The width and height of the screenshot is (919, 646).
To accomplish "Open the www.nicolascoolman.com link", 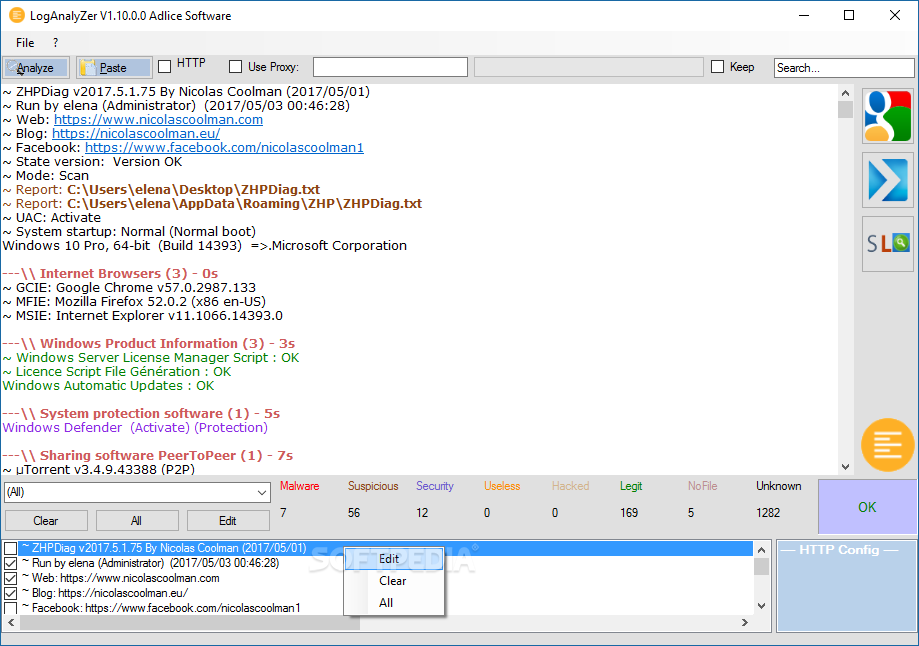I will 158,120.
